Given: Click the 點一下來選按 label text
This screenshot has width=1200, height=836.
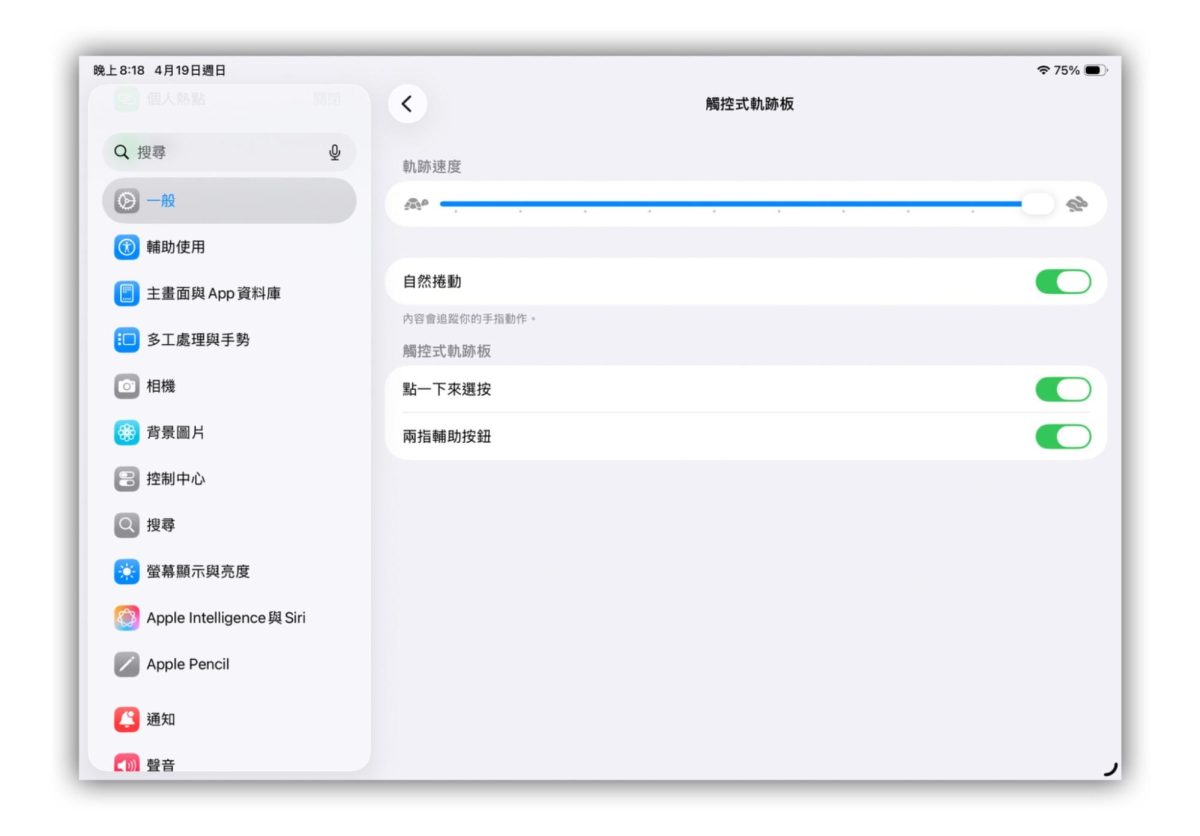Looking at the screenshot, I should click(x=447, y=389).
